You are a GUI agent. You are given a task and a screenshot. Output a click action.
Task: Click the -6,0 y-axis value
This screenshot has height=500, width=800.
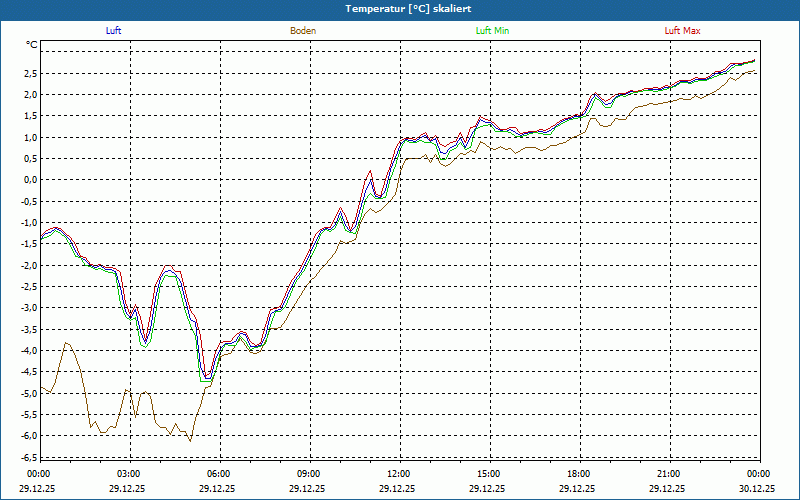click(30, 436)
